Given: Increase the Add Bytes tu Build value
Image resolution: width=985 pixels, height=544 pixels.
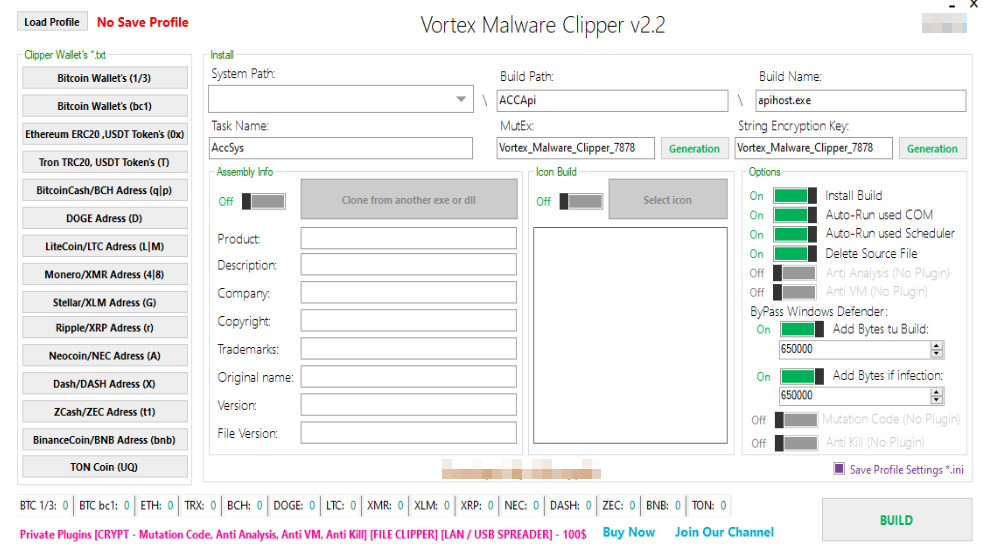Looking at the screenshot, I should (937, 345).
